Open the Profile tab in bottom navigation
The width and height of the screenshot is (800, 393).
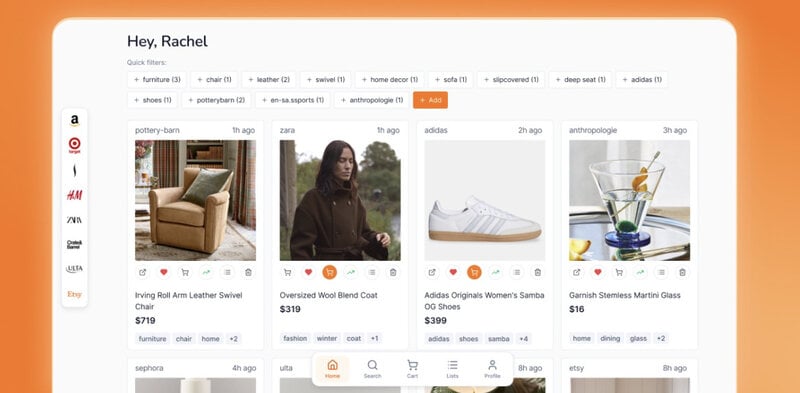click(x=492, y=369)
